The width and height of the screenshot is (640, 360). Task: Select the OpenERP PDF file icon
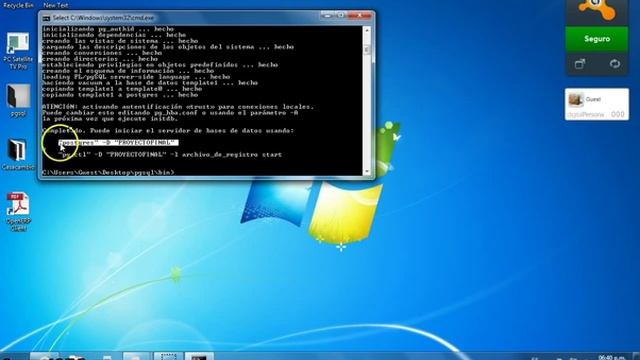[x=18, y=211]
